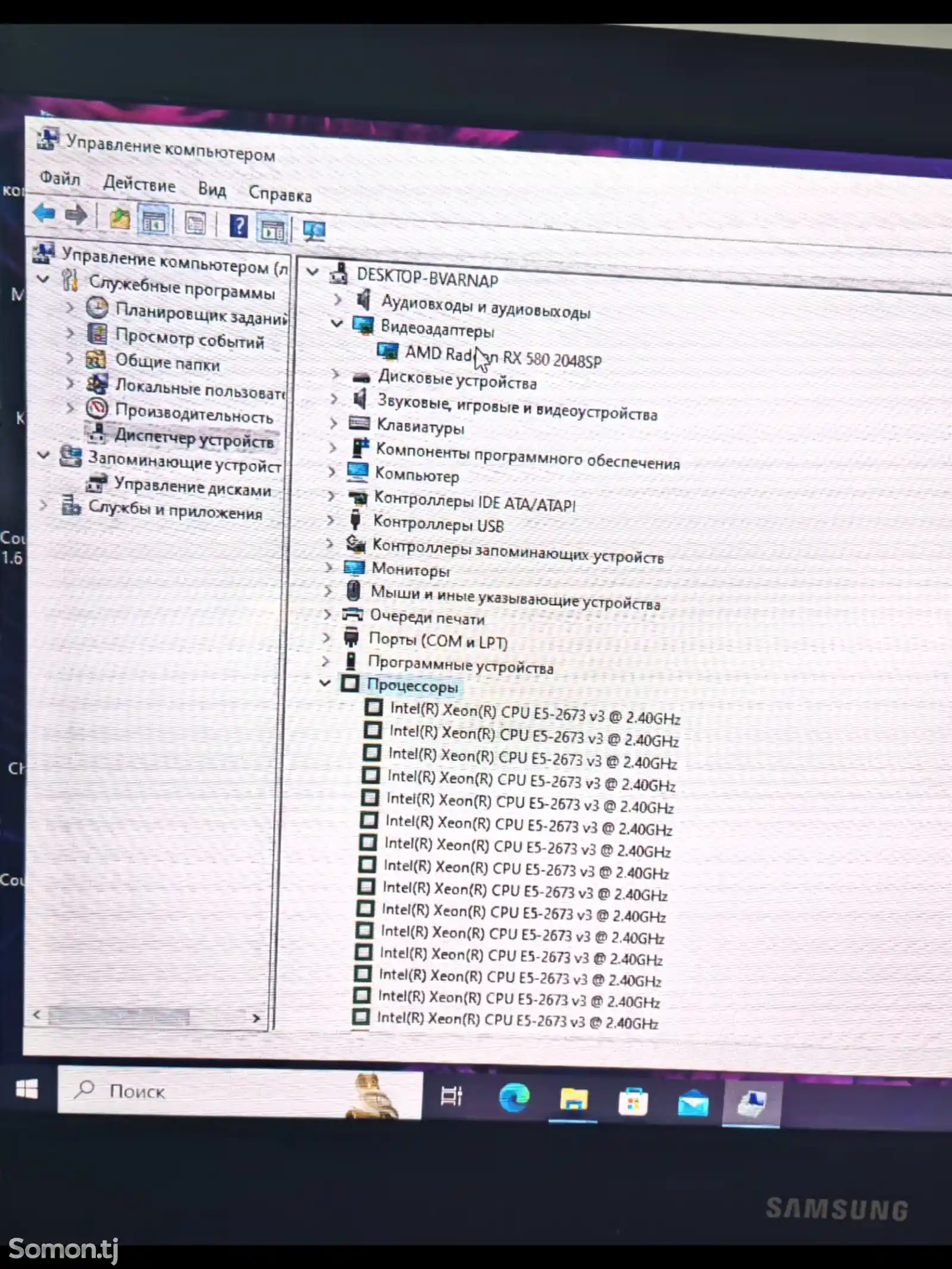The image size is (952, 1269).
Task: Click the tree pane horizontal scrollbar thumb
Action: tap(118, 1016)
